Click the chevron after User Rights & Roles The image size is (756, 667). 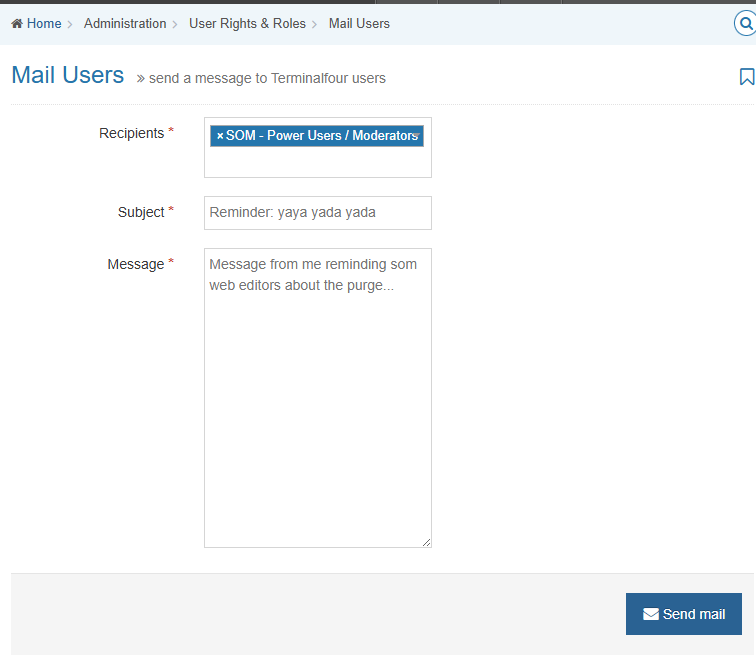pos(315,24)
